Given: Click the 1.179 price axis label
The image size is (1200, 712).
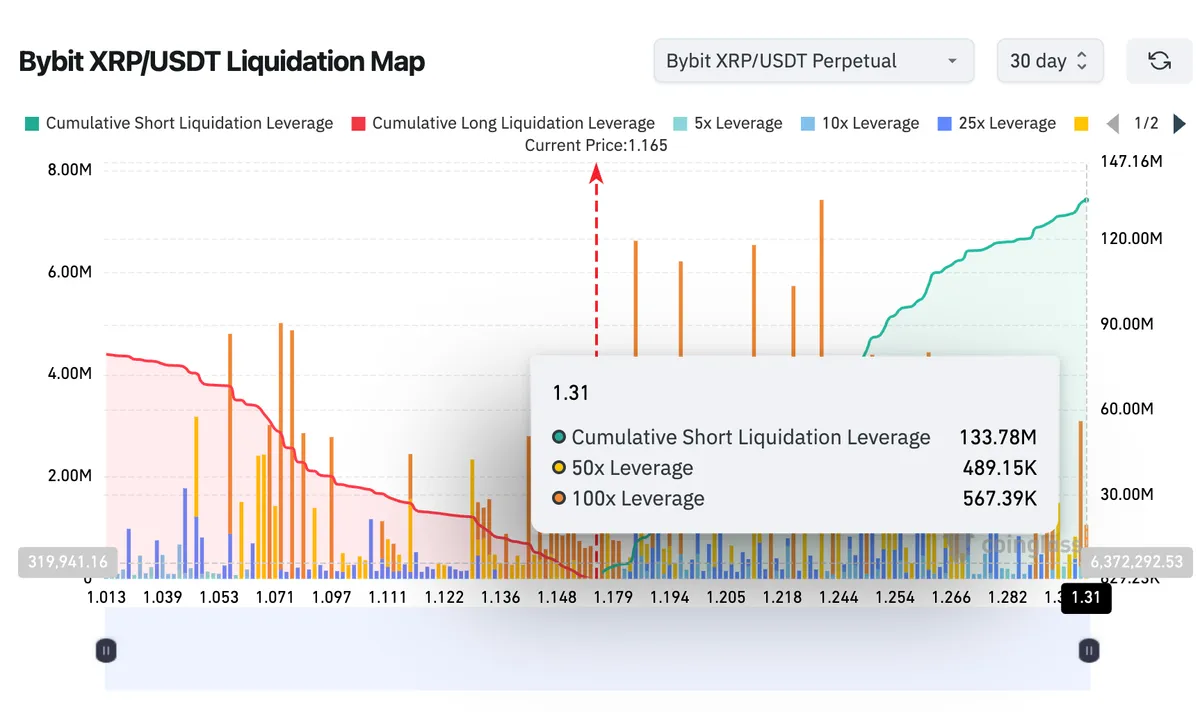Looking at the screenshot, I should coord(614,597).
